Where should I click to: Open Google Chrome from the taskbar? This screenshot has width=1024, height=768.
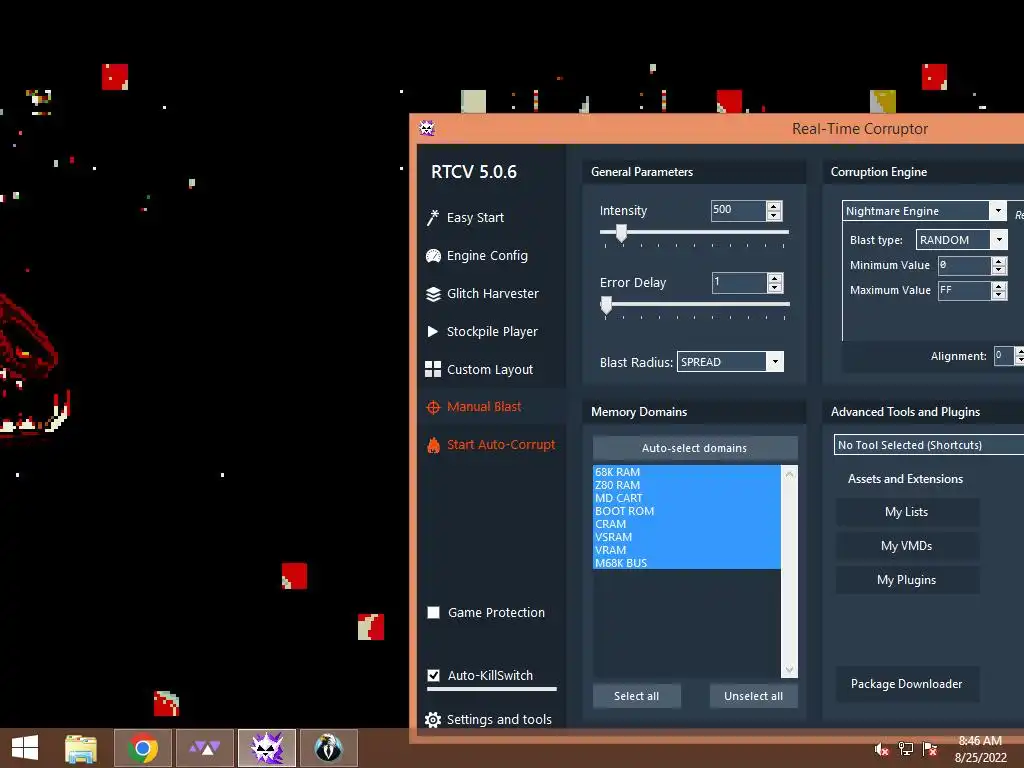tap(142, 748)
